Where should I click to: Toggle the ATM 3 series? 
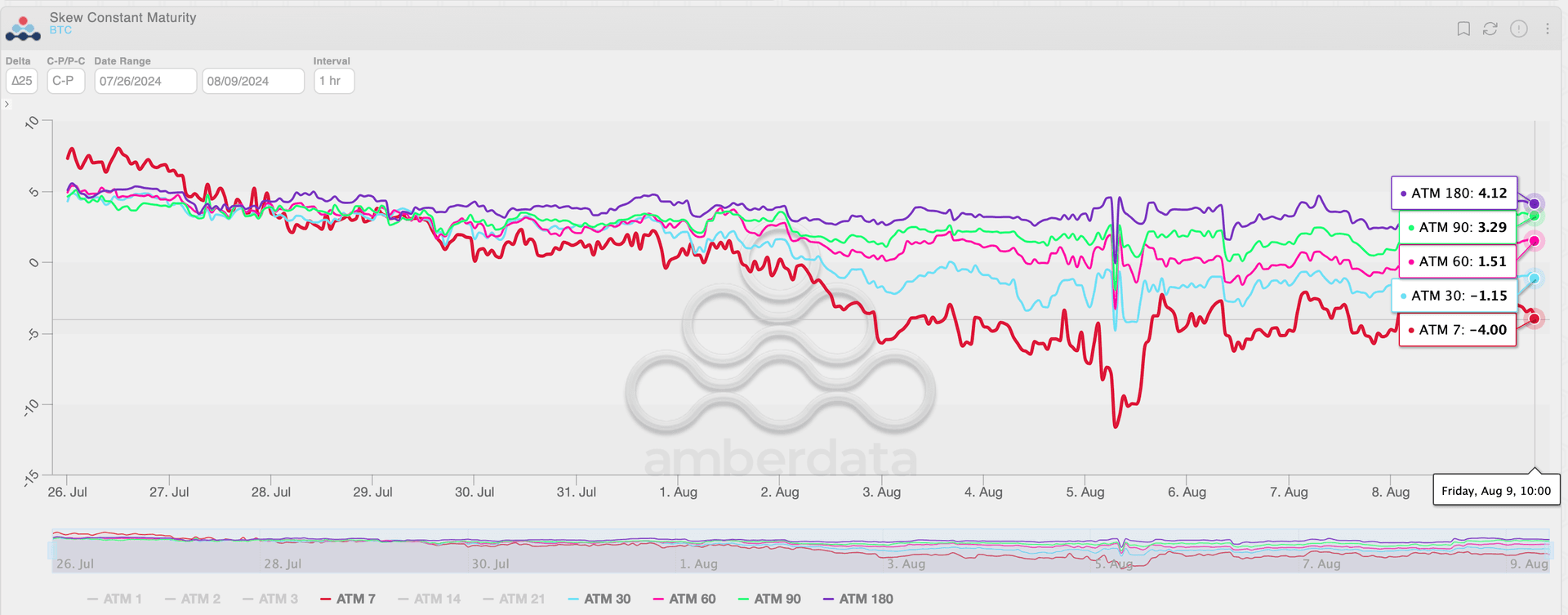270,599
